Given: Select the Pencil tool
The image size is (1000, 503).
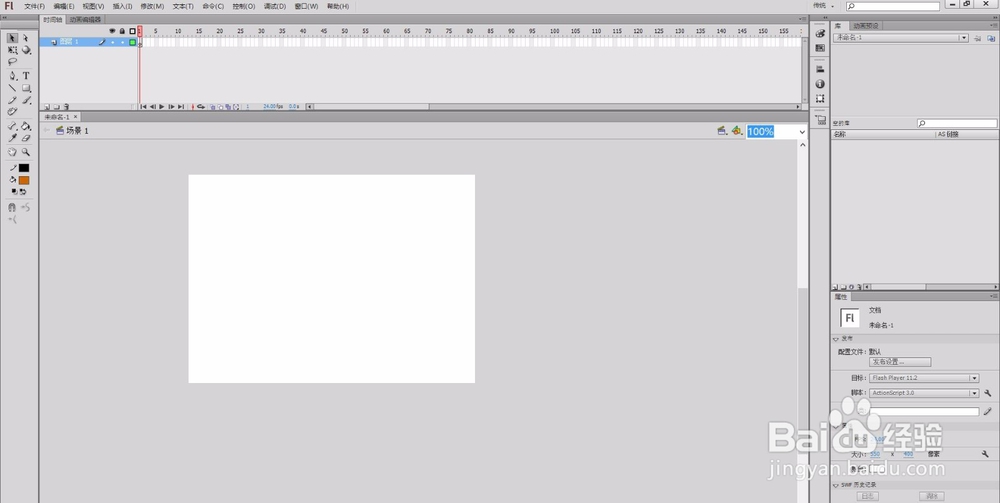Looking at the screenshot, I should click(x=12, y=100).
